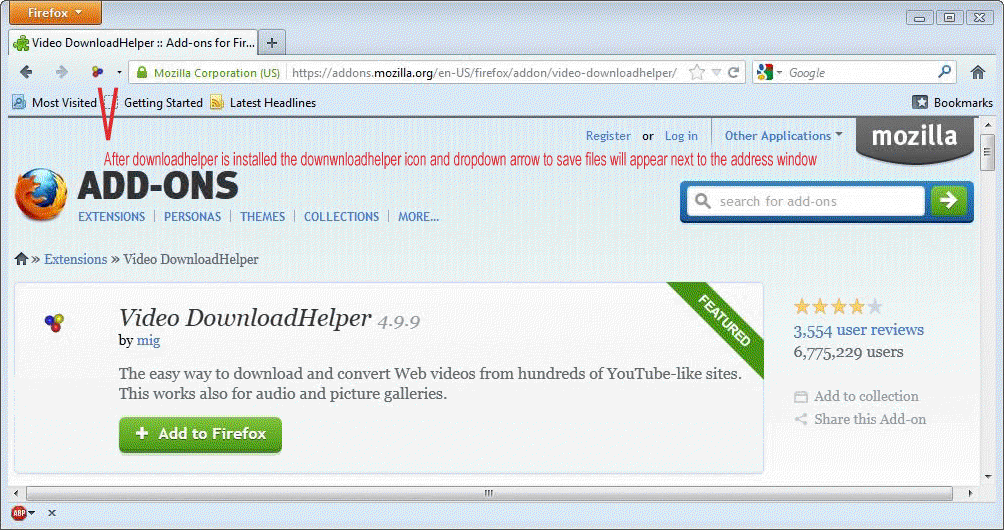Reload the page using the refresh icon

734,73
